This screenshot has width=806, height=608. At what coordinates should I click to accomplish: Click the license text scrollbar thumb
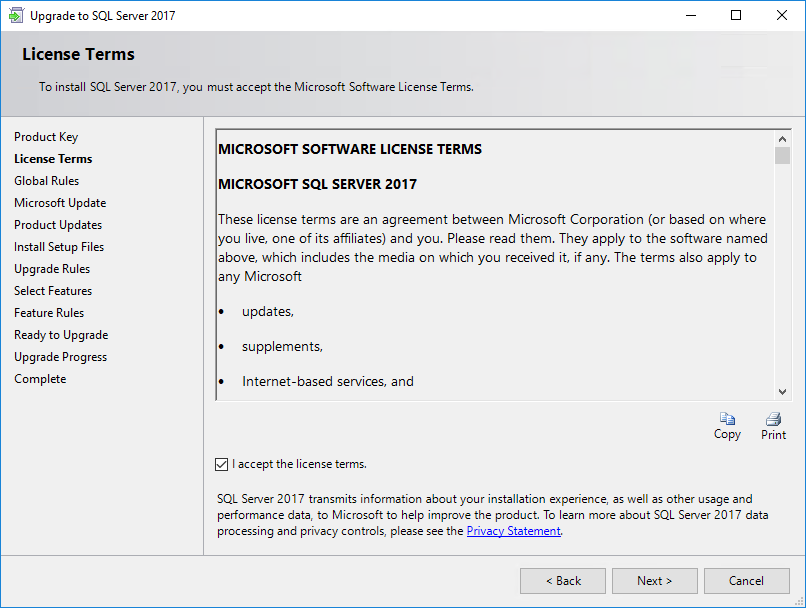782,156
